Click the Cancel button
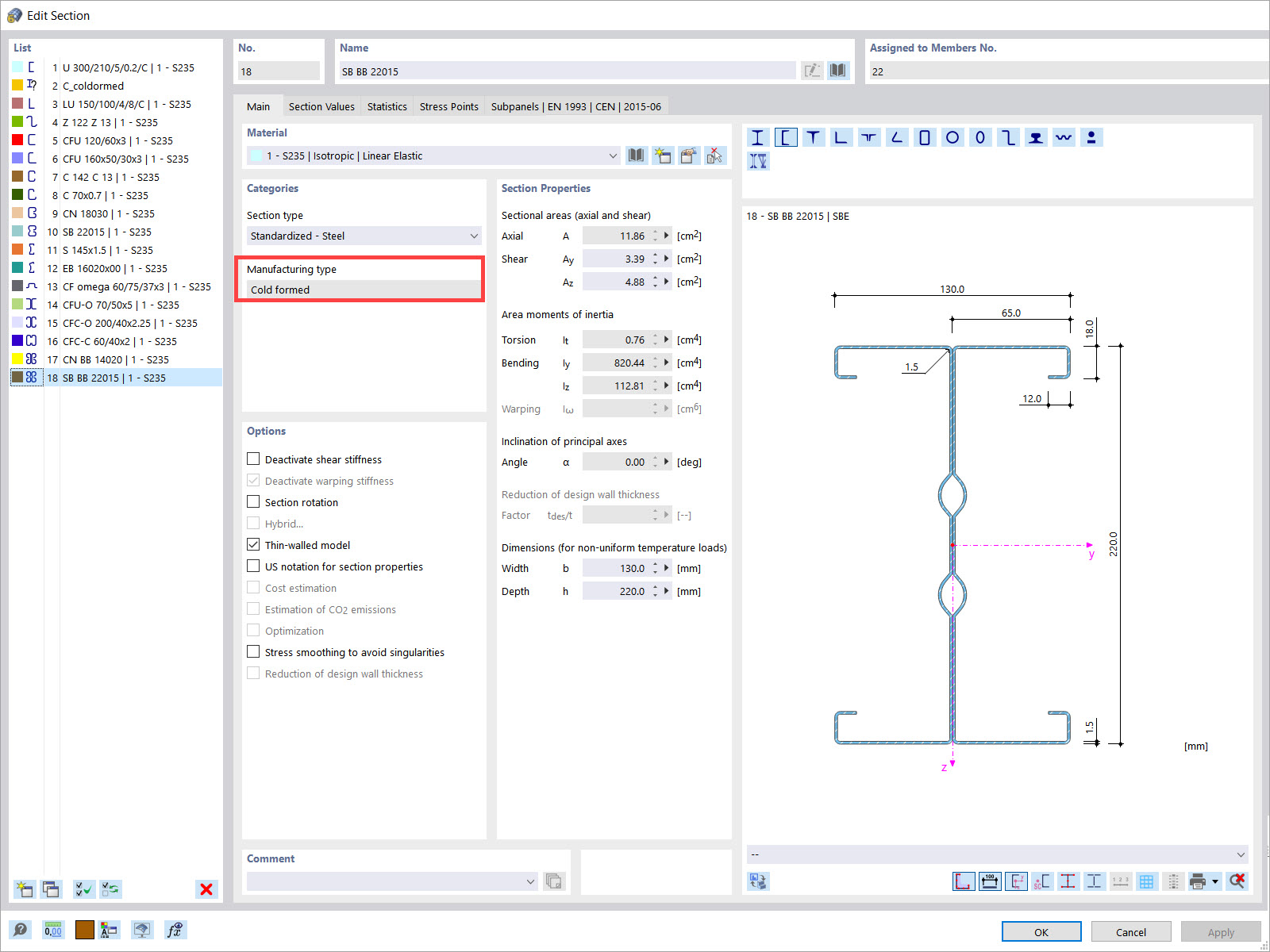 [1131, 931]
